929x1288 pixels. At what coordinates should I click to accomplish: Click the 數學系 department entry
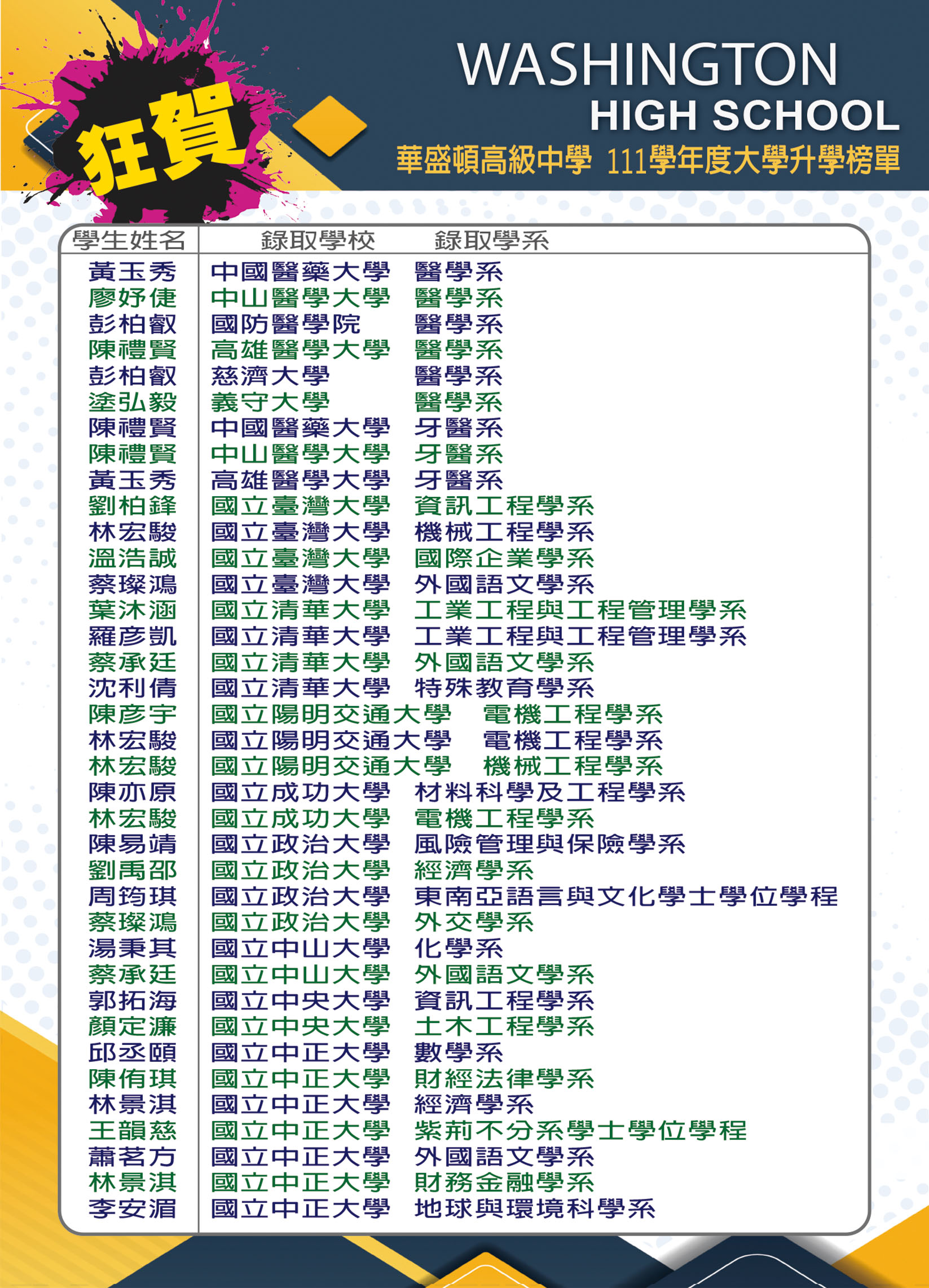click(x=459, y=1053)
